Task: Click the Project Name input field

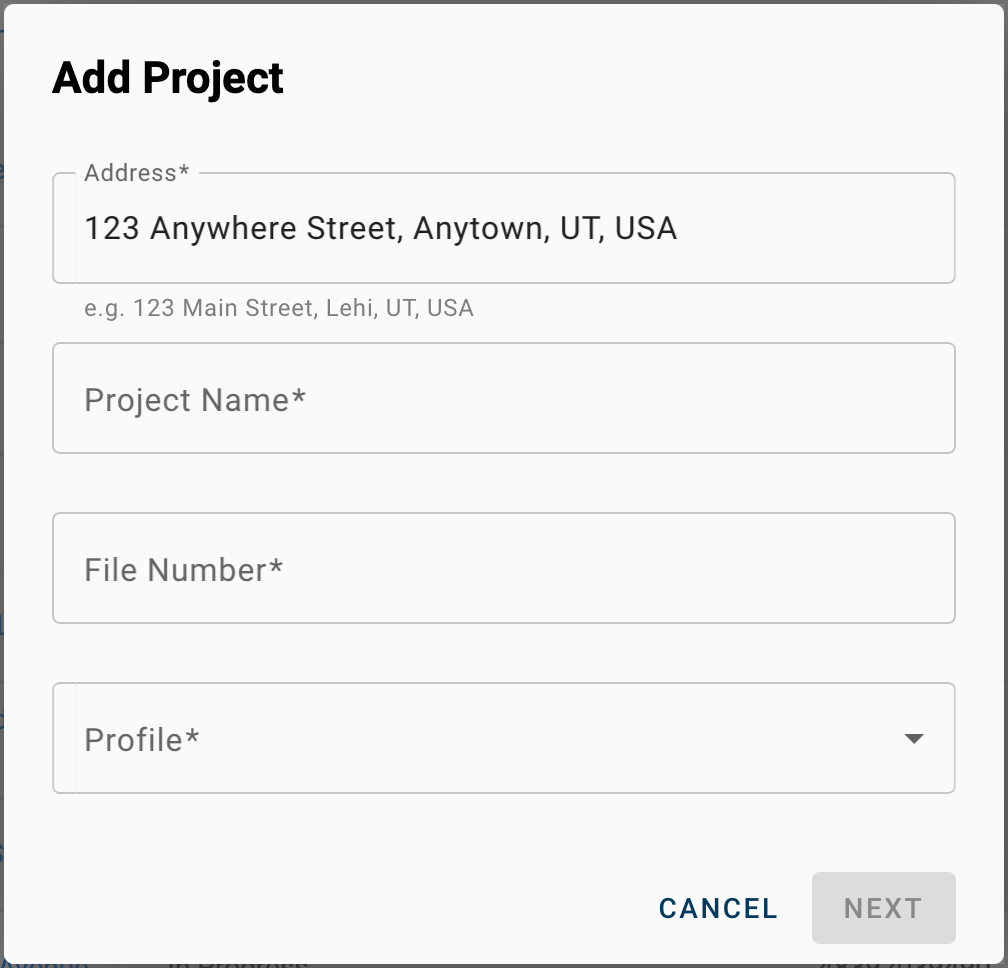Action: pos(503,398)
